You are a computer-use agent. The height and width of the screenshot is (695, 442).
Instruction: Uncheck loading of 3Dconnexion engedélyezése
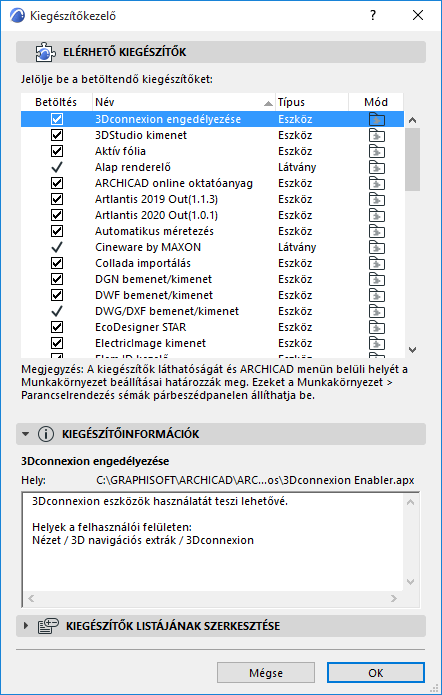coord(57,119)
